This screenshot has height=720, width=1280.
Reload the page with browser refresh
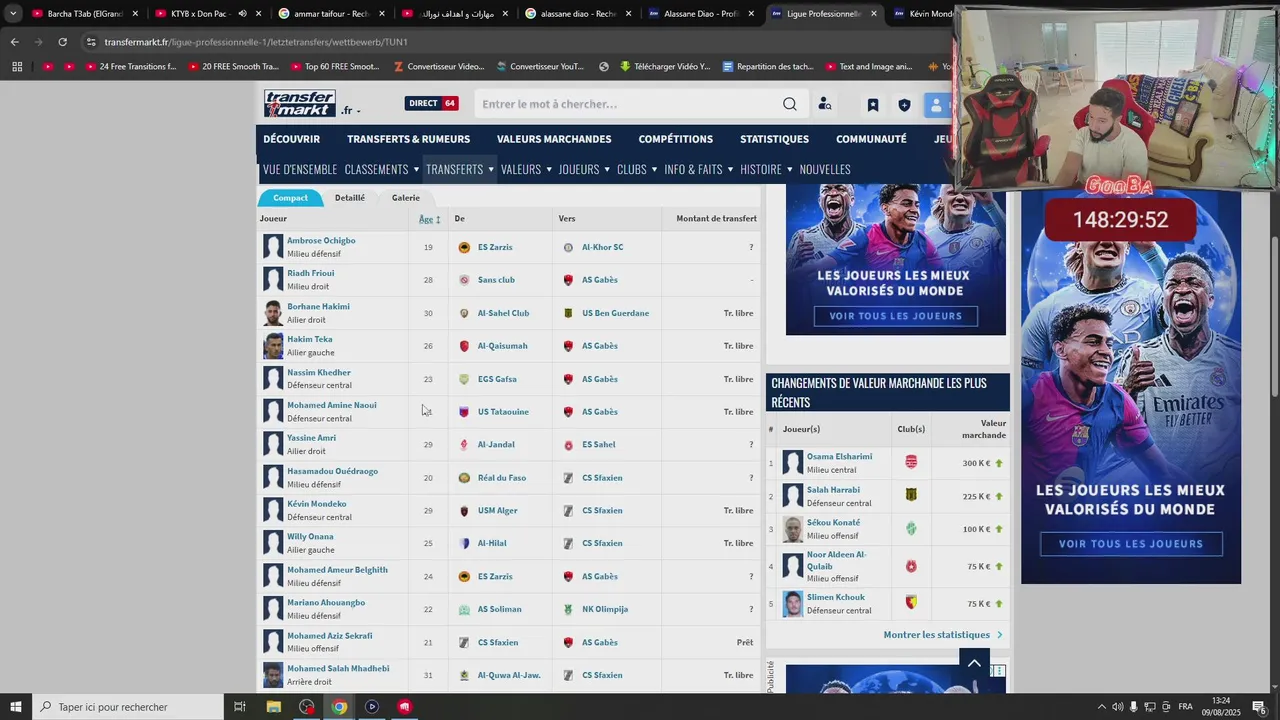click(62, 42)
